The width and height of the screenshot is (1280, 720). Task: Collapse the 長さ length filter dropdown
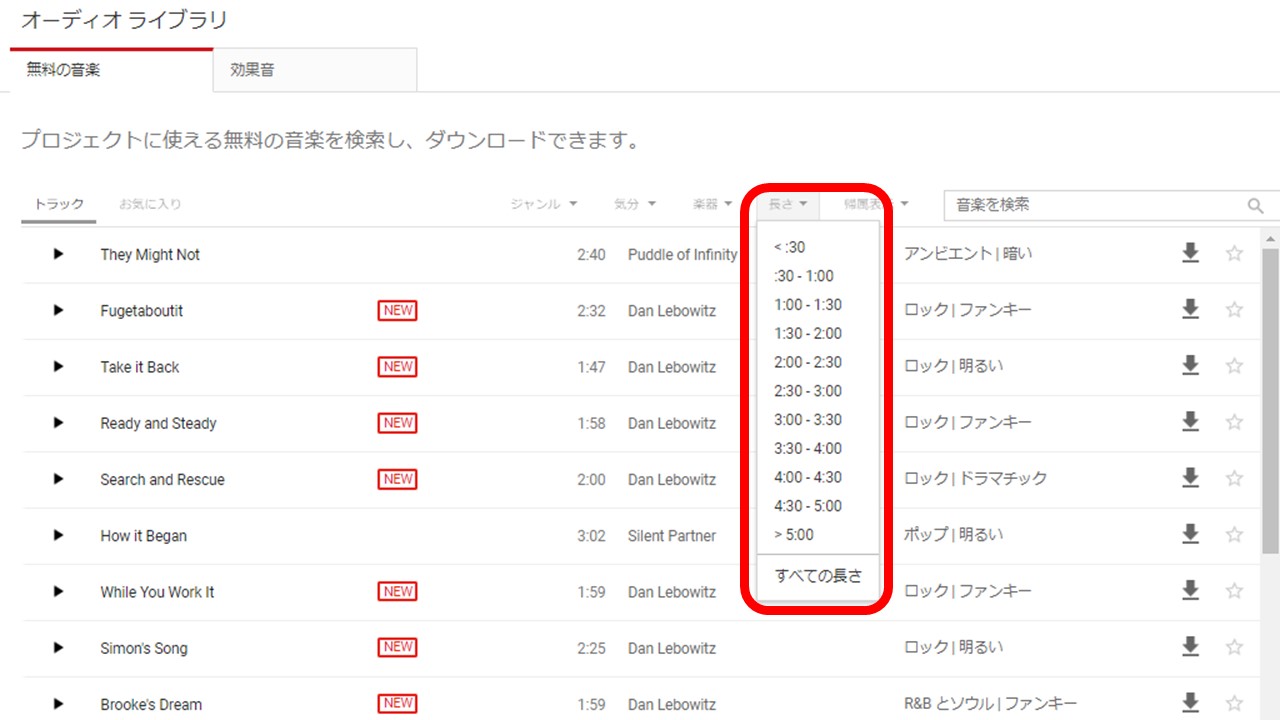[x=788, y=204]
